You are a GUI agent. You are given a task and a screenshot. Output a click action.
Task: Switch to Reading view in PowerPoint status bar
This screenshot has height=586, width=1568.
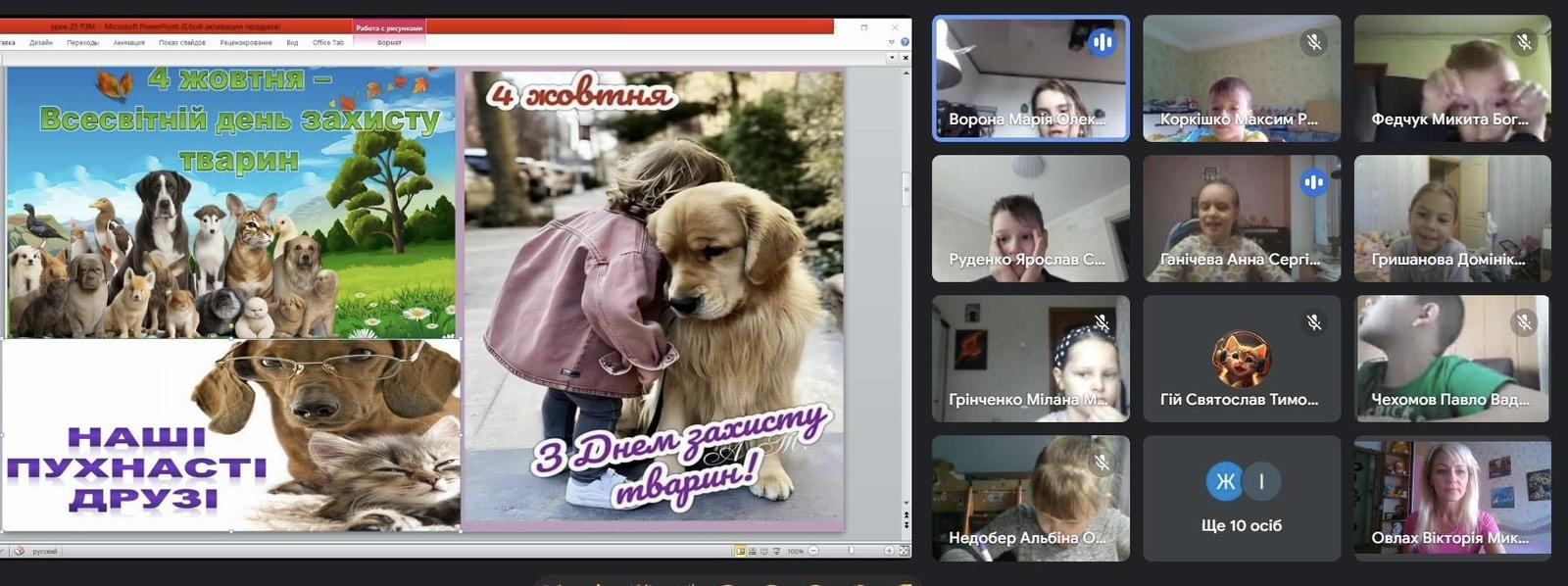[x=764, y=551]
